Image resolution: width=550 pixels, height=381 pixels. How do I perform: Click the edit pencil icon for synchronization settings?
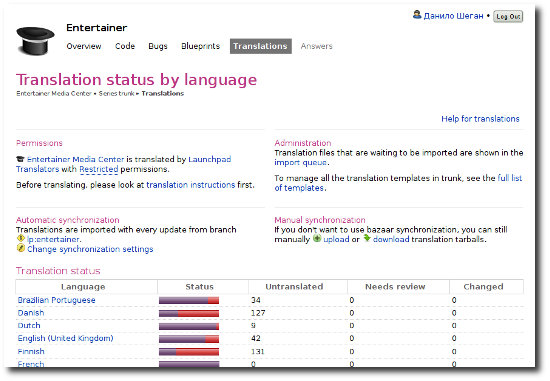[x=21, y=248]
